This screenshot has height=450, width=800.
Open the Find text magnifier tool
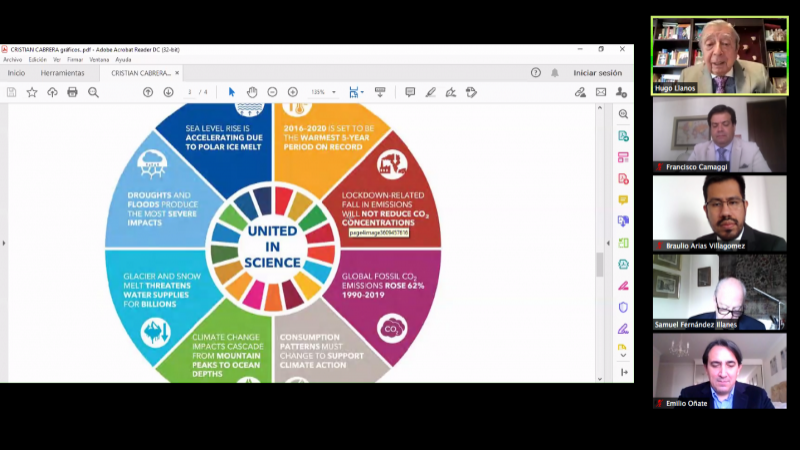93,92
